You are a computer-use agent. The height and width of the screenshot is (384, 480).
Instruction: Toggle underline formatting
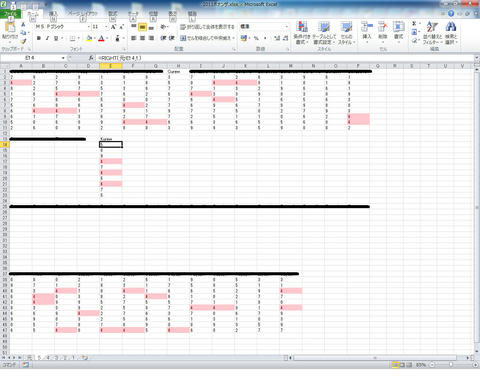coord(56,38)
